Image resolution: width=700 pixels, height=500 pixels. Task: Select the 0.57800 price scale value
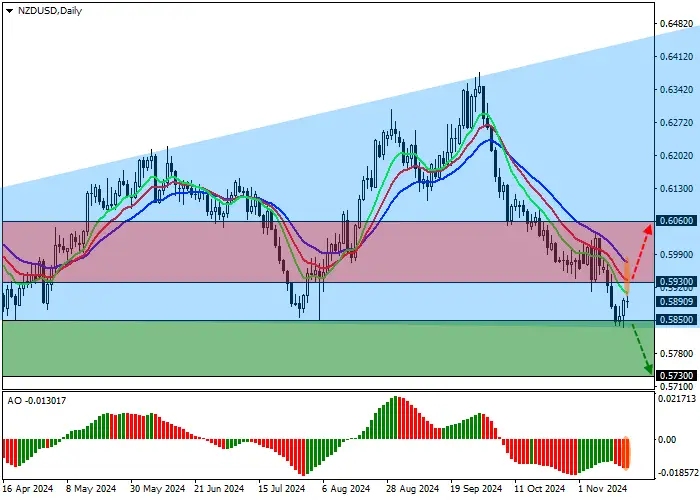click(x=676, y=354)
